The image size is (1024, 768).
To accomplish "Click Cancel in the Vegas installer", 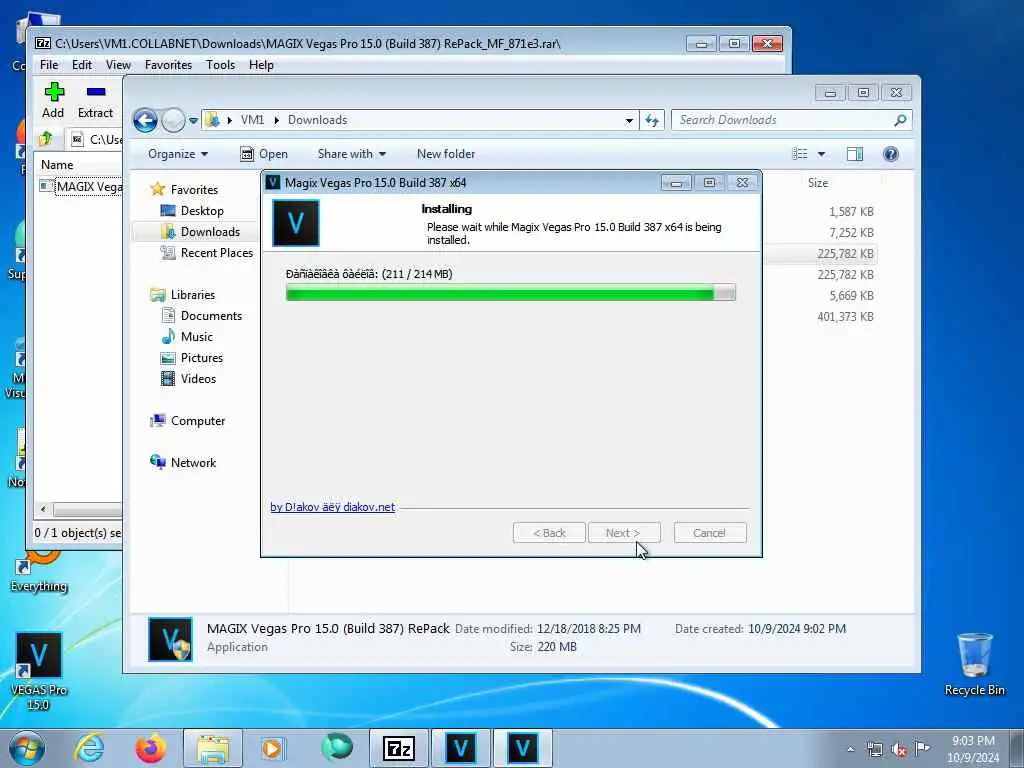I will point(710,533).
